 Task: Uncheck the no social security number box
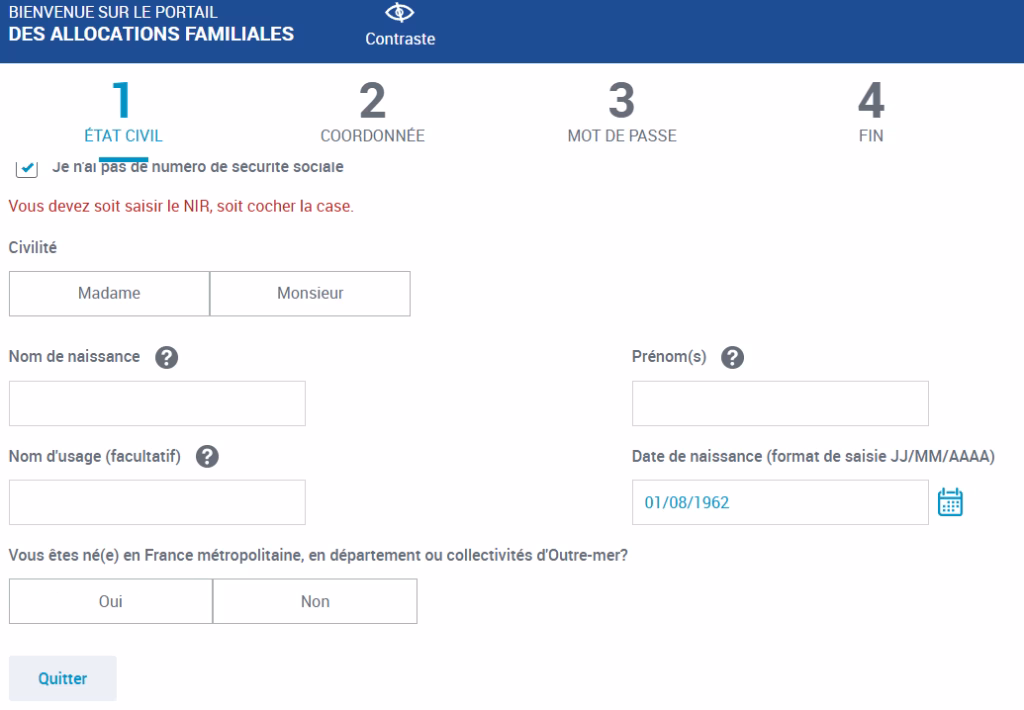[x=29, y=168]
